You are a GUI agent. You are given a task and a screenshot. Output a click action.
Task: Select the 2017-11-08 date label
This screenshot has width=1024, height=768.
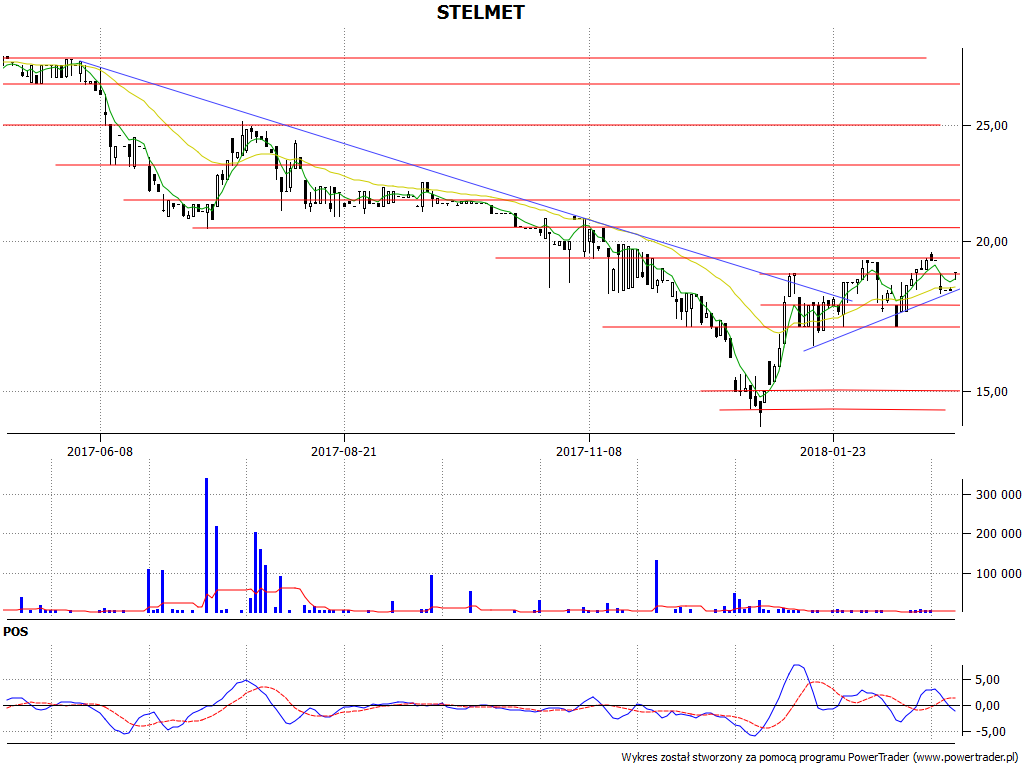[x=588, y=451]
